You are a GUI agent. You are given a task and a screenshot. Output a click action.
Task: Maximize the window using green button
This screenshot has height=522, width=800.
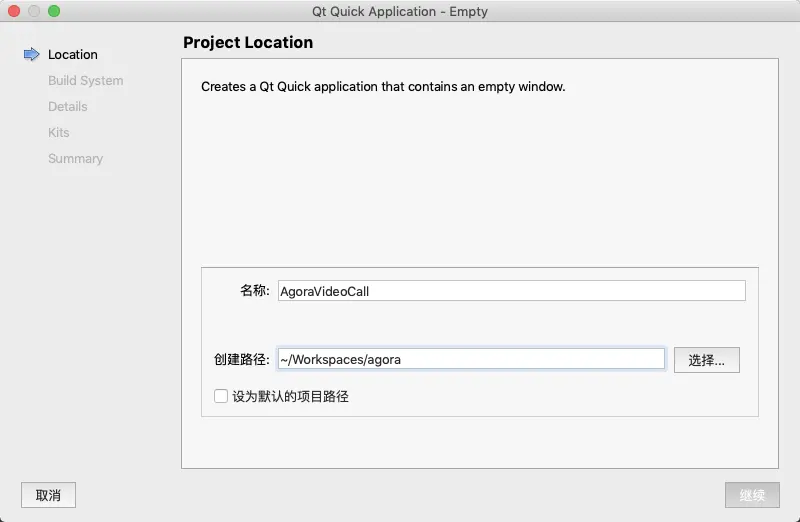click(x=54, y=11)
